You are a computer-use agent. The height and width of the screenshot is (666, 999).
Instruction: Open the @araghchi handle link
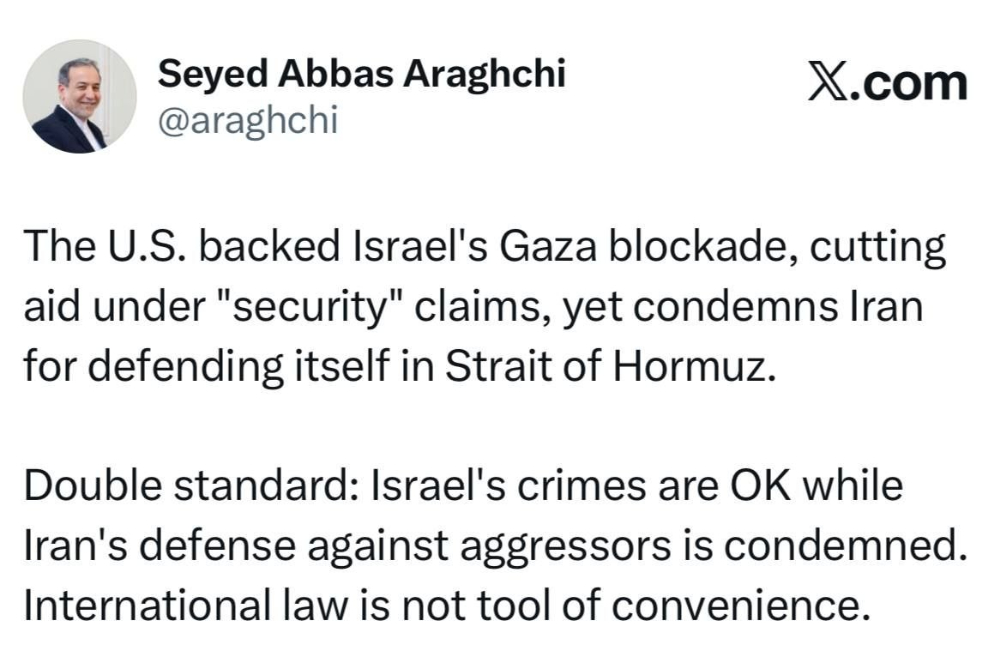point(248,121)
